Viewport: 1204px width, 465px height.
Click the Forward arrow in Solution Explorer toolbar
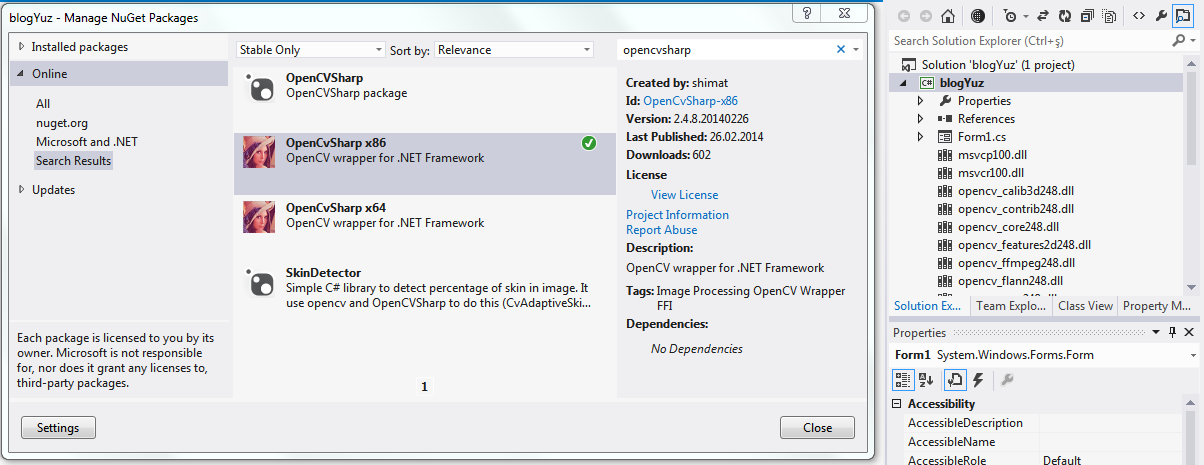click(x=925, y=16)
